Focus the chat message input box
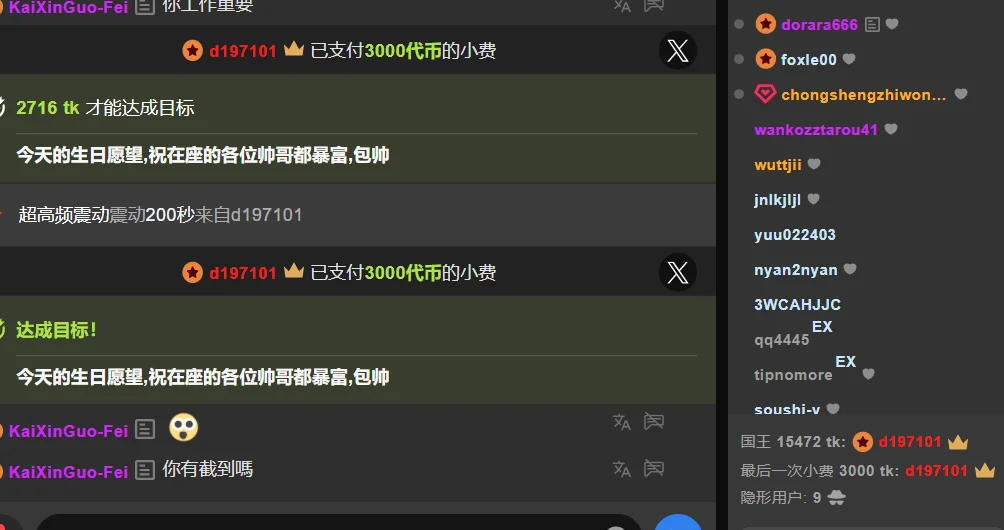1004x530 pixels. click(x=338, y=522)
